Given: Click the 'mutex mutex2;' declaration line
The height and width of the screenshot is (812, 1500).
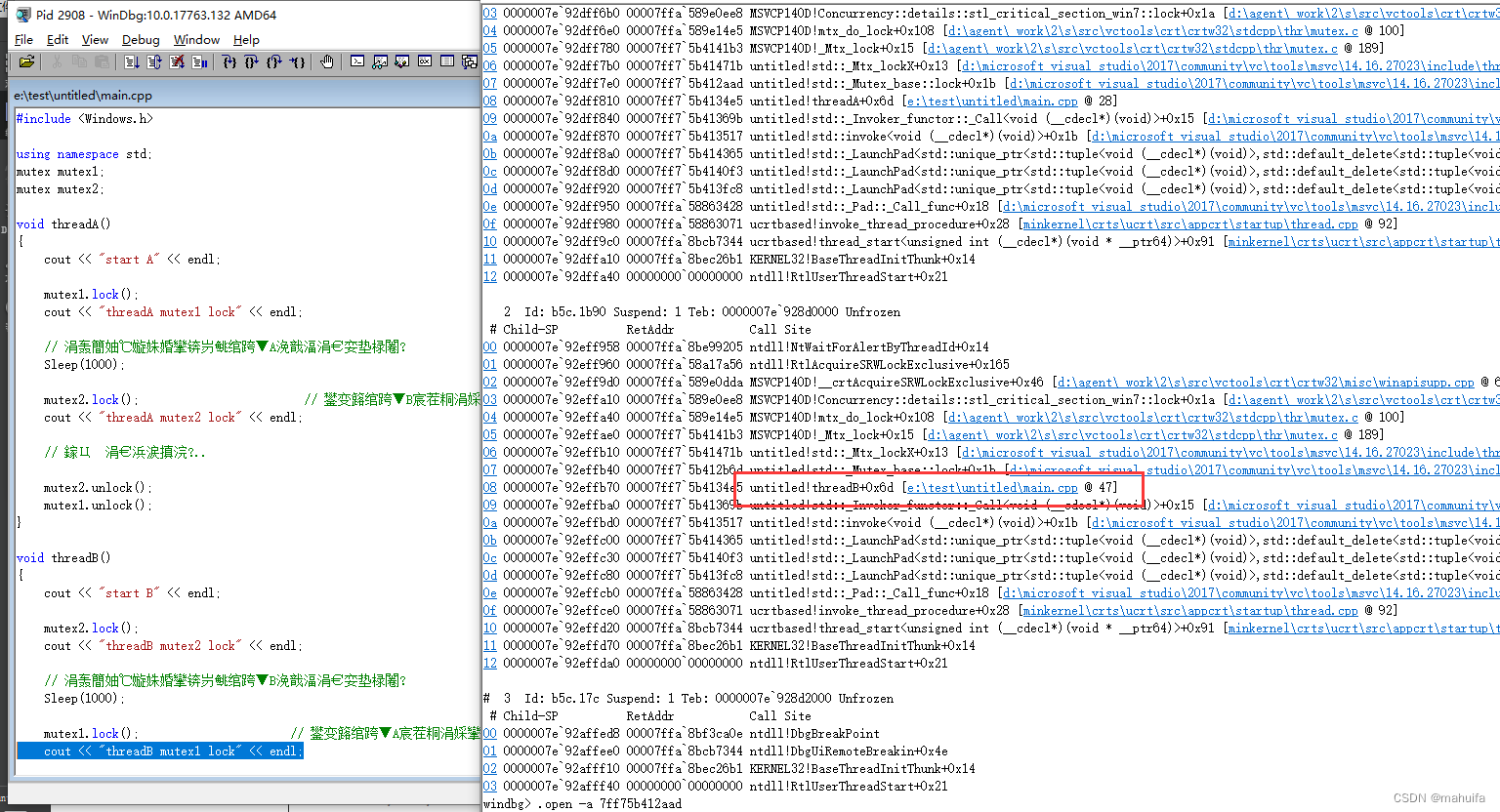Looking at the screenshot, I should click(60, 189).
